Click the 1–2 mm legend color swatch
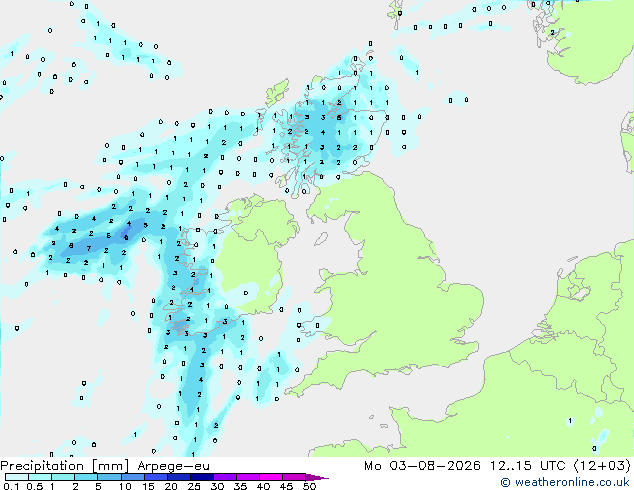 coord(63,477)
